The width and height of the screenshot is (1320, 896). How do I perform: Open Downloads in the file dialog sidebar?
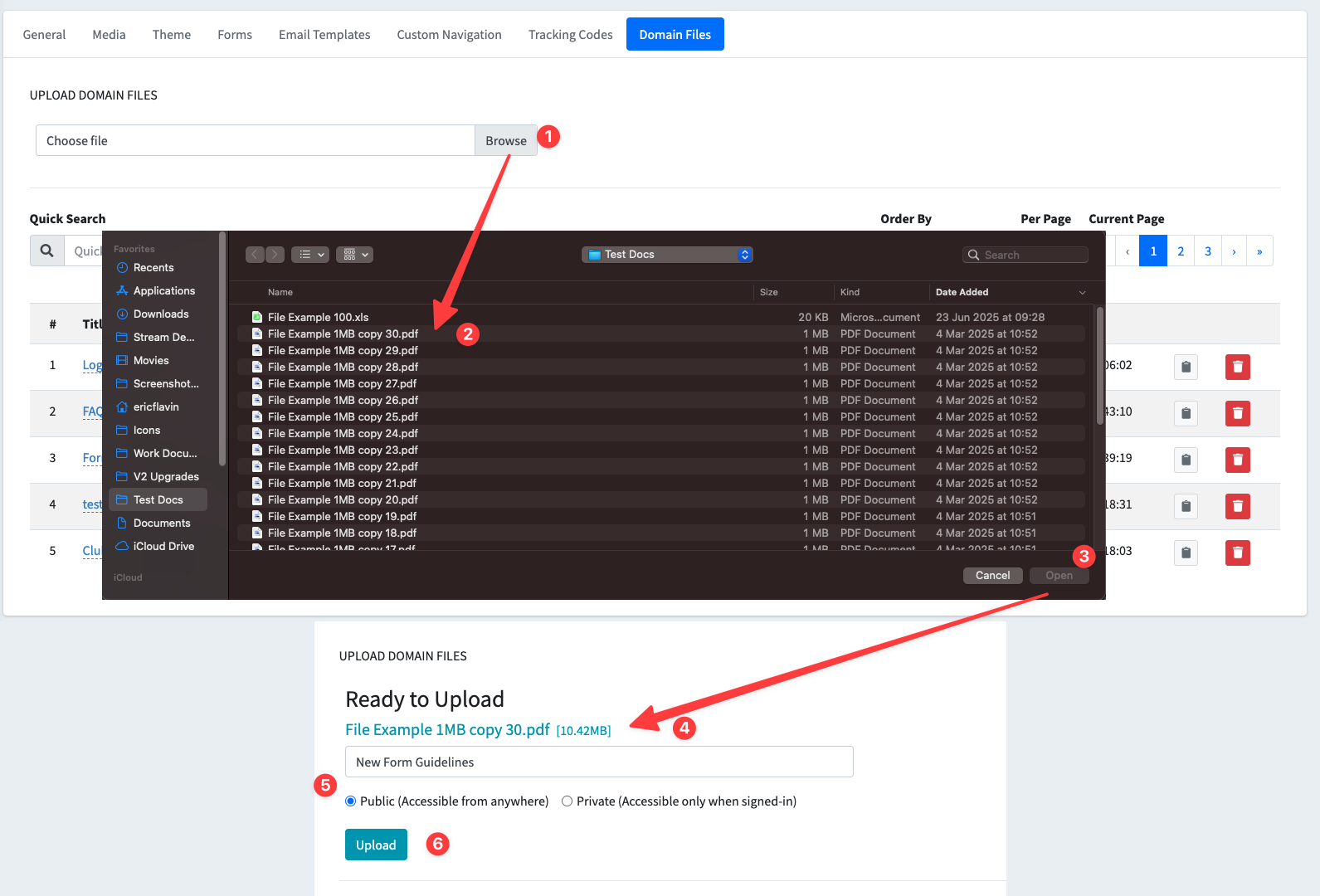(x=158, y=314)
